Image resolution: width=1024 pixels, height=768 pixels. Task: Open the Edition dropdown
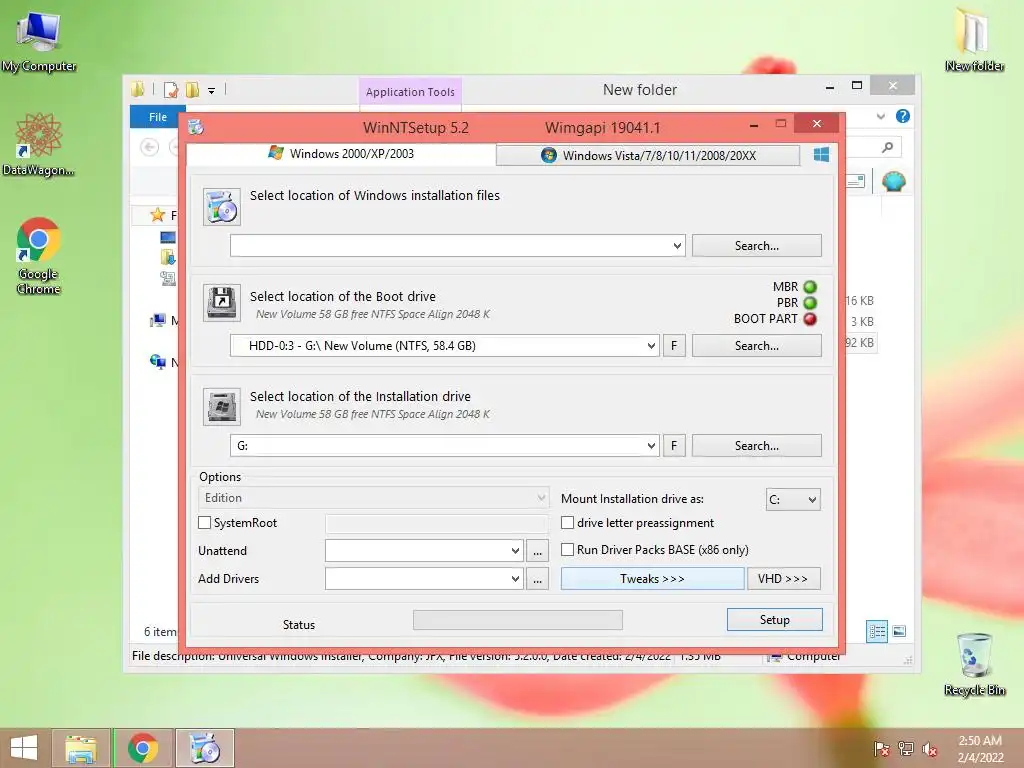point(373,498)
